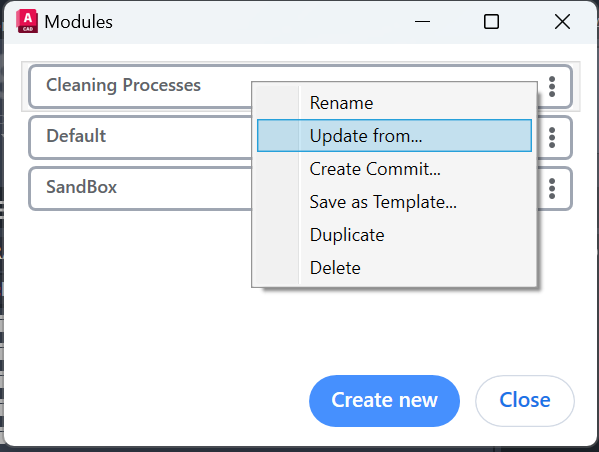The image size is (599, 452).
Task: Click the Modules title bar text
Action: coord(78,22)
